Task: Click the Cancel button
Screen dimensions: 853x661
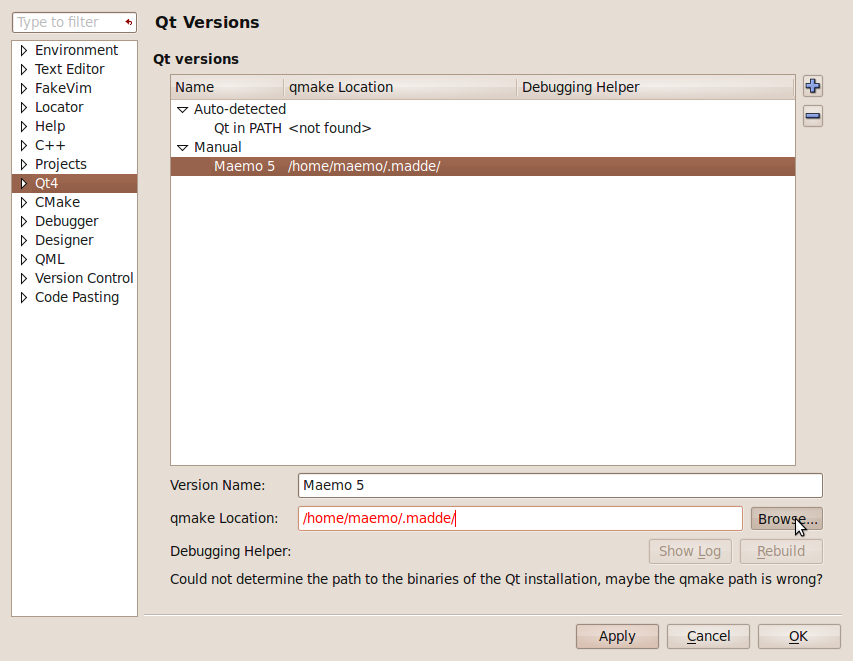Action: (x=708, y=636)
